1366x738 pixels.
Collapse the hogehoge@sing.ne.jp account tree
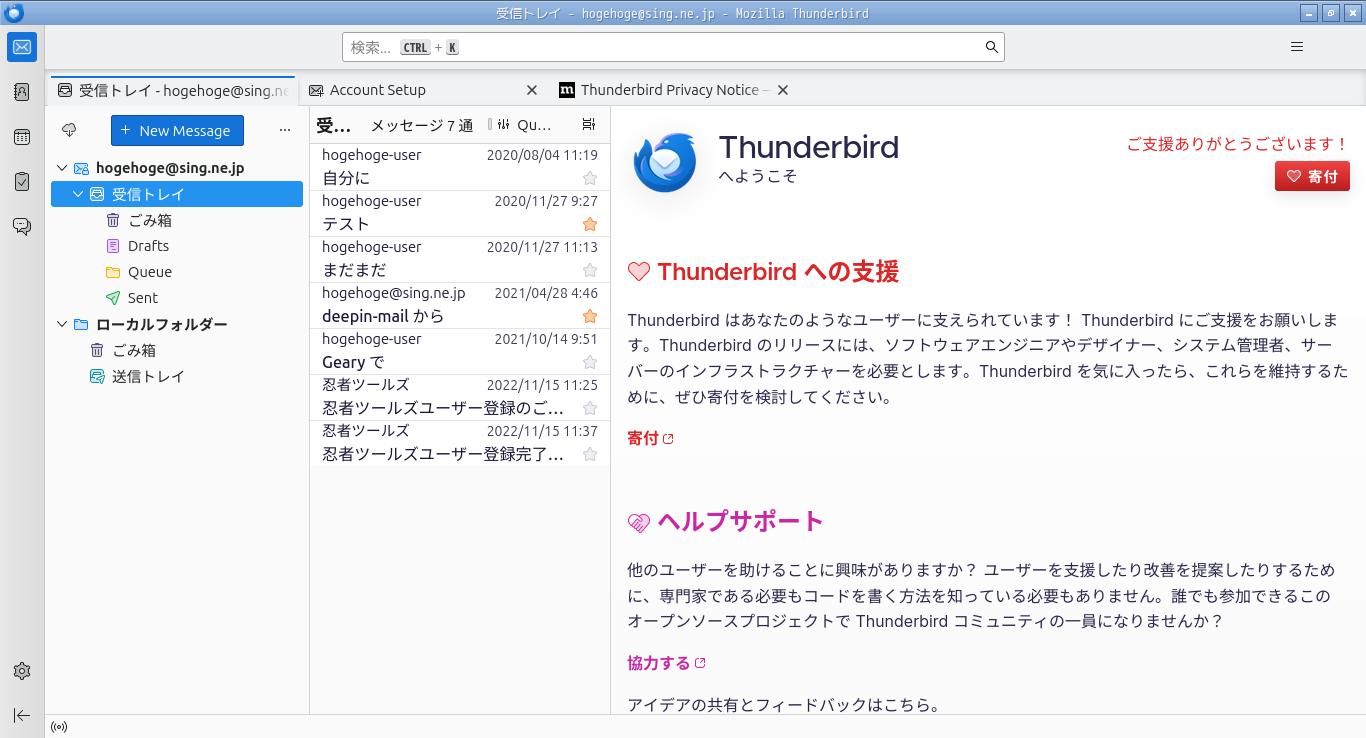pos(62,168)
